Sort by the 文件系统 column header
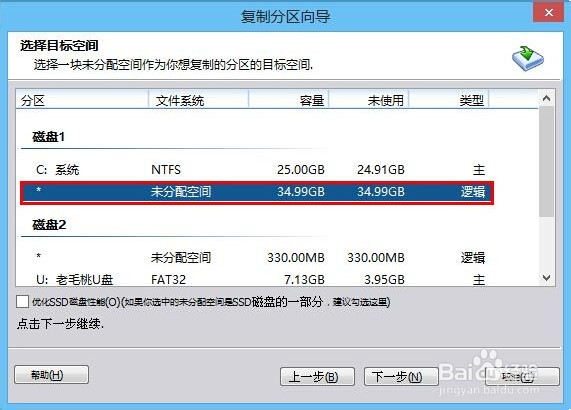 tap(198, 100)
